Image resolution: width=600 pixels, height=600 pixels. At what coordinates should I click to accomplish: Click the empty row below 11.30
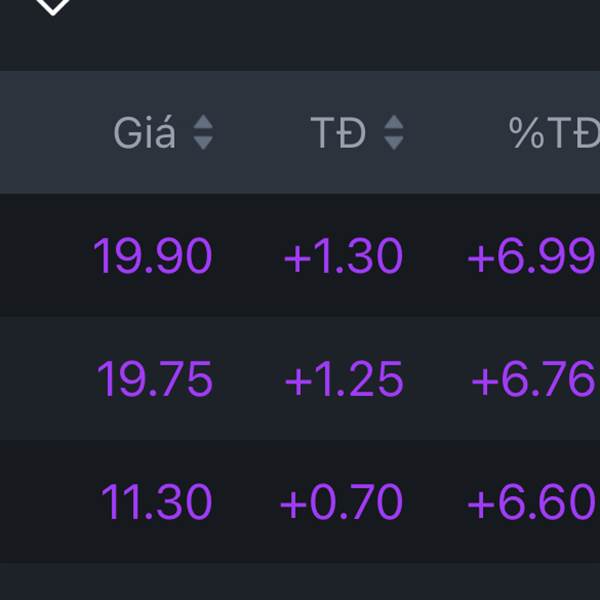point(300,582)
